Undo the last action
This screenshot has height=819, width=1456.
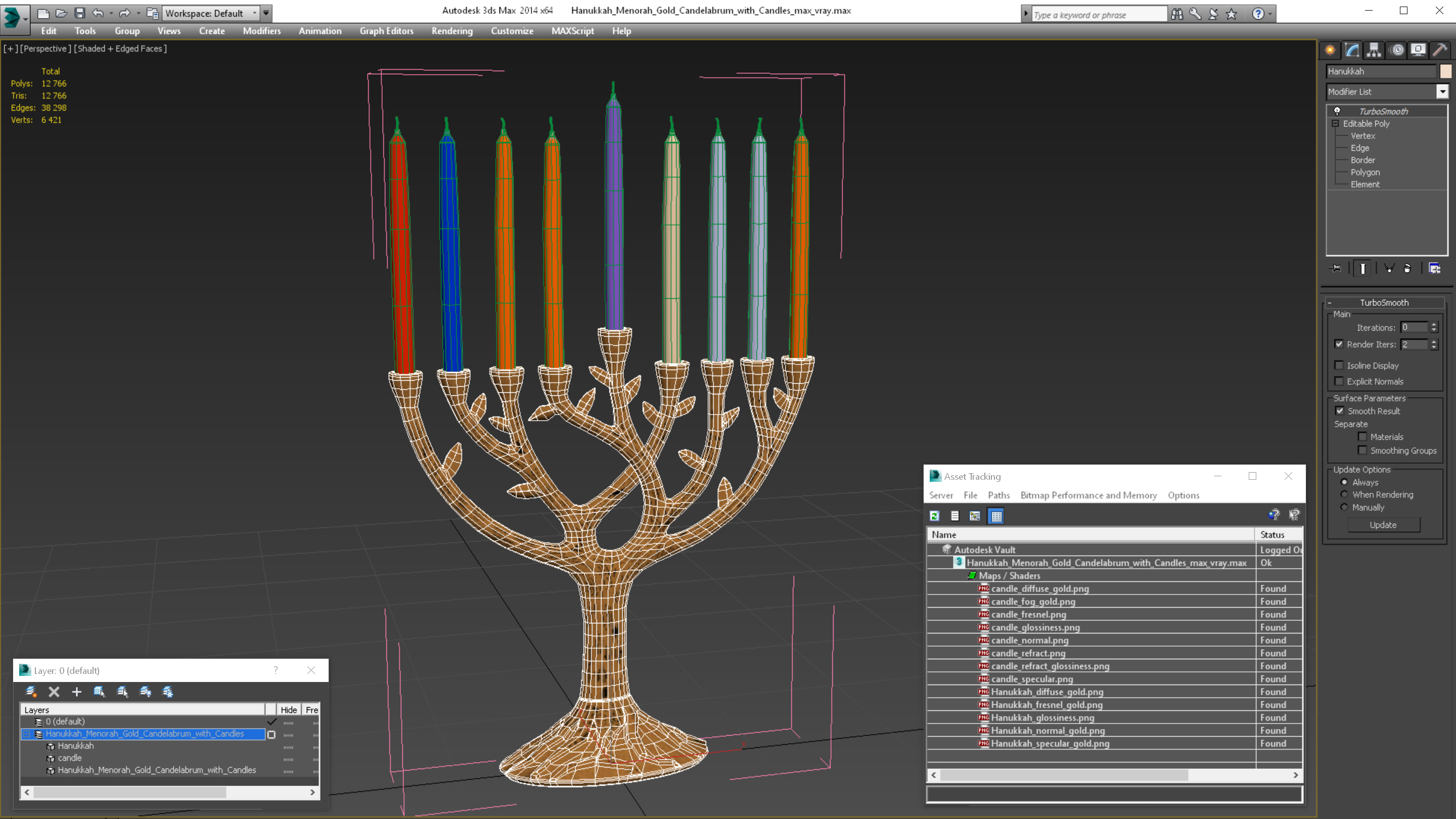click(x=98, y=13)
